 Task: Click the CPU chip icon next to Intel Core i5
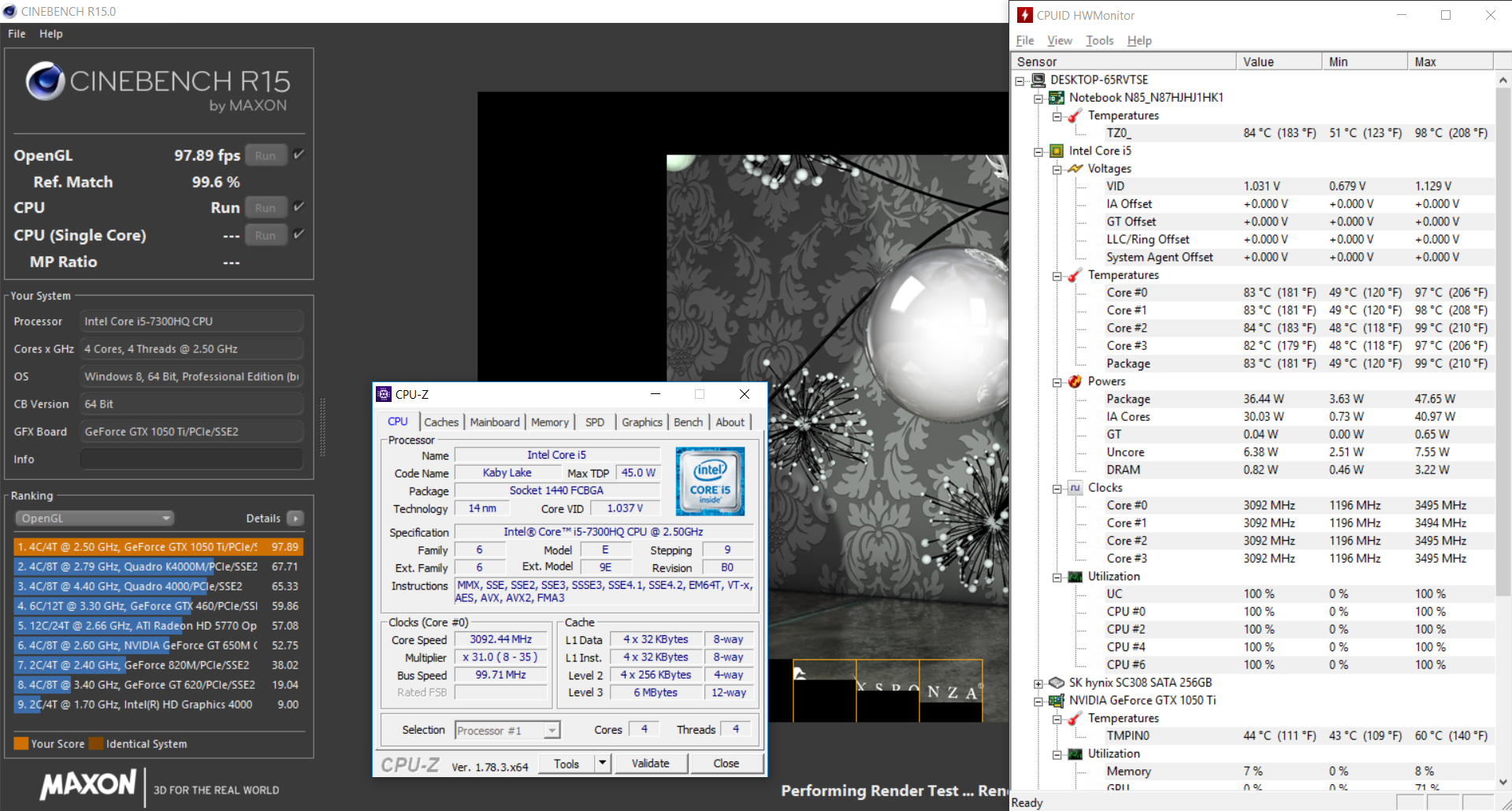pyautogui.click(x=1057, y=151)
